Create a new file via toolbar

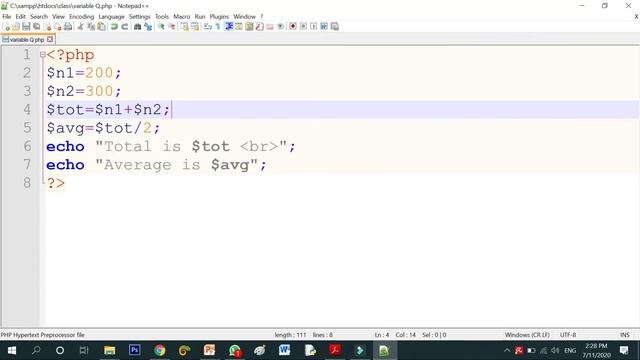tap(6, 27)
